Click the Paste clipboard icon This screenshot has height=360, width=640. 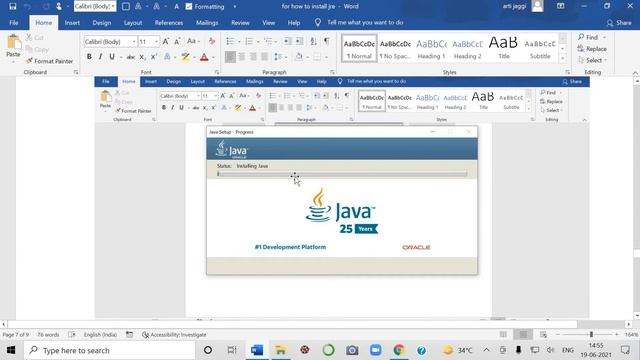pos(13,42)
